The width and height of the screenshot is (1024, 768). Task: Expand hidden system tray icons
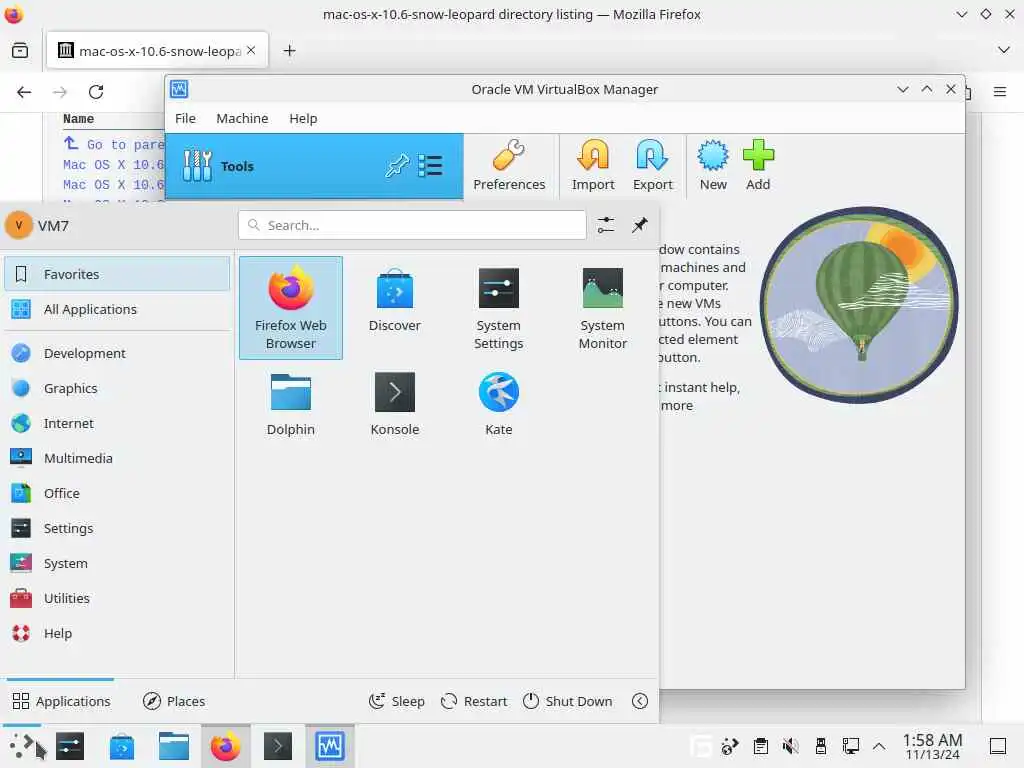coord(879,746)
